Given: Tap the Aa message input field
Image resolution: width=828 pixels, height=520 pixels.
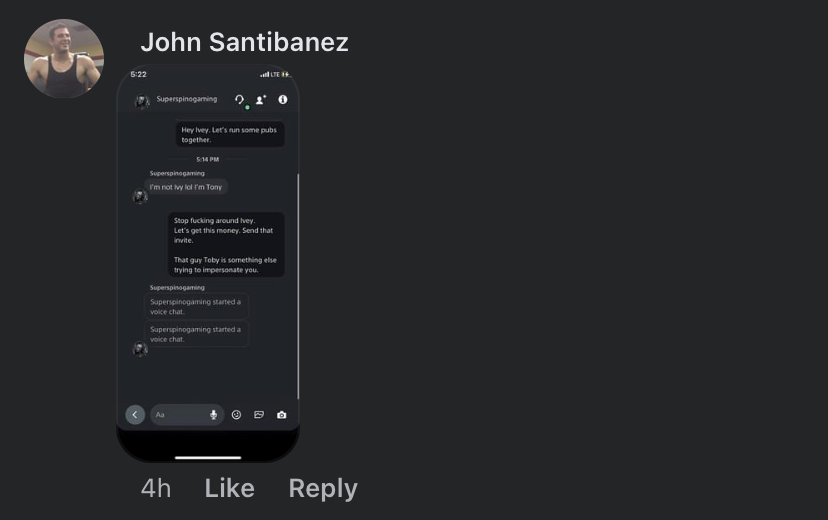Looking at the screenshot, I should pyautogui.click(x=187, y=415).
